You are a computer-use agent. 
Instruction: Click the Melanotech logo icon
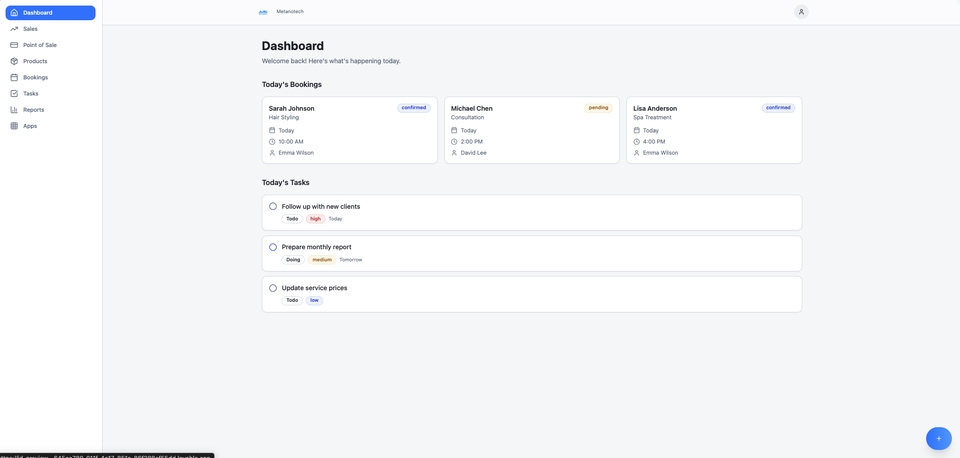(263, 12)
